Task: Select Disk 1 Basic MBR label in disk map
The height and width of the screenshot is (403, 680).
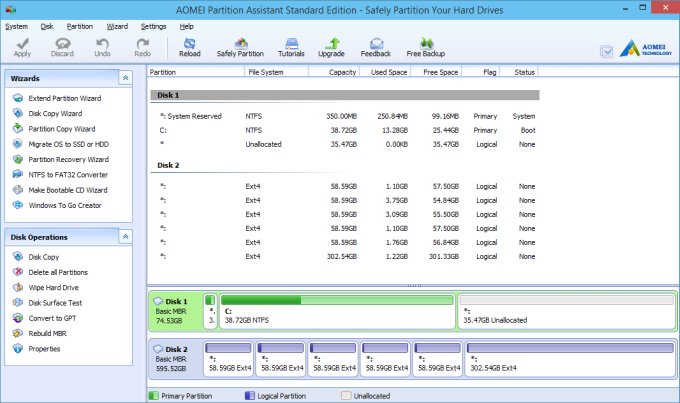Action: coord(176,311)
